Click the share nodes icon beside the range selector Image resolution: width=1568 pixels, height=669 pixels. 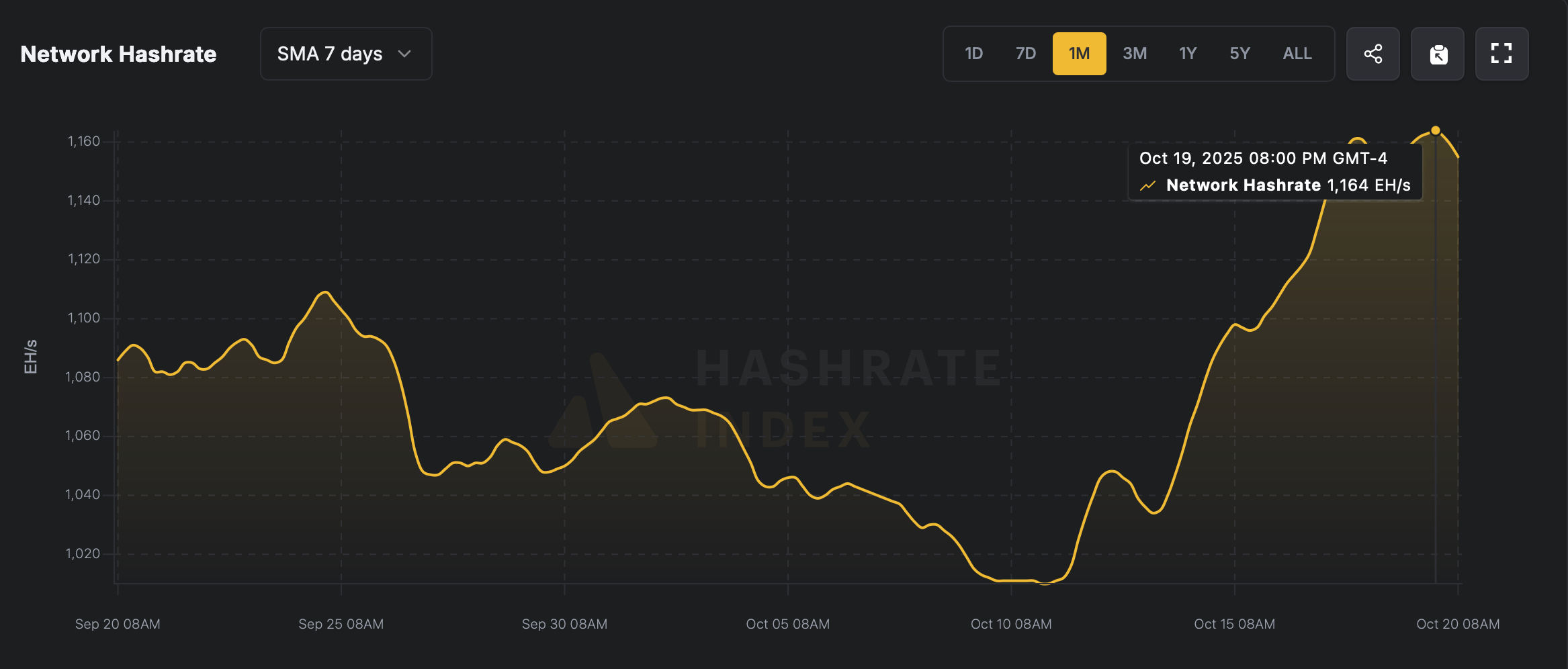(x=1373, y=54)
